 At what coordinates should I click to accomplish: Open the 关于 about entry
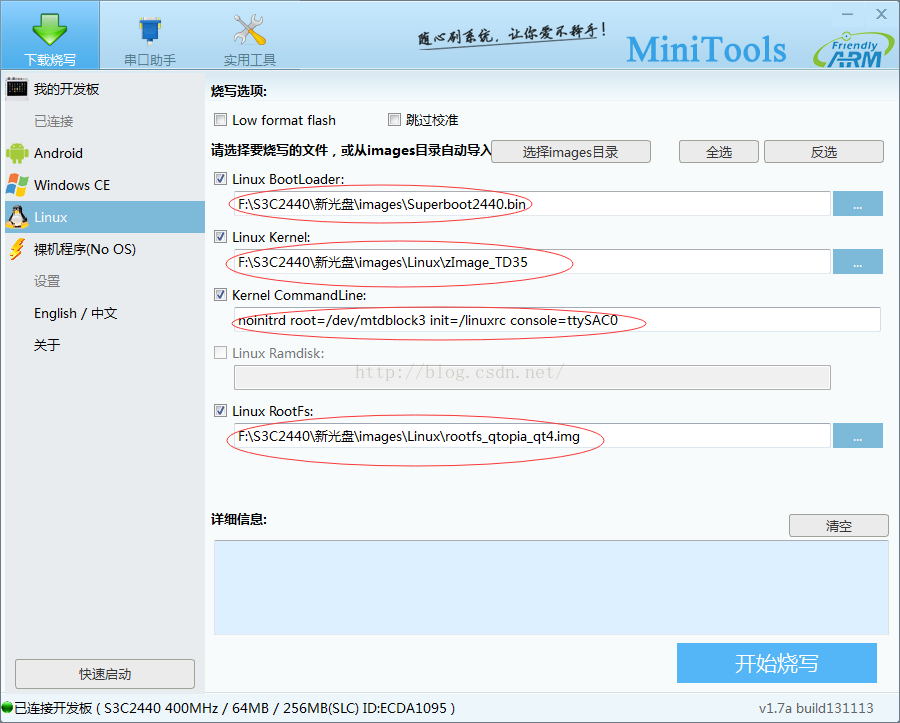pos(47,345)
